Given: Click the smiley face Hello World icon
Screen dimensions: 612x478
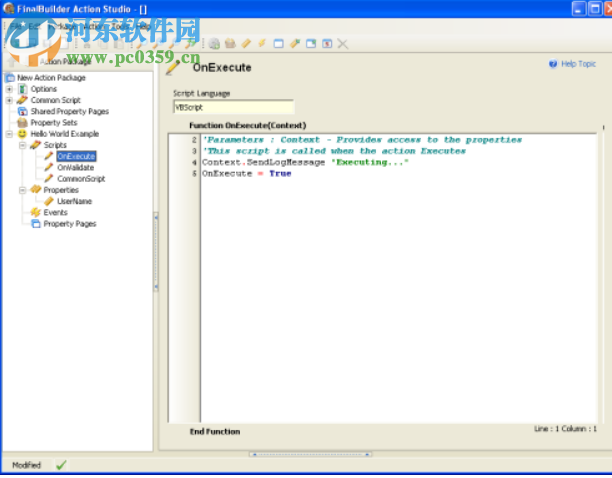Looking at the screenshot, I should click(22, 134).
